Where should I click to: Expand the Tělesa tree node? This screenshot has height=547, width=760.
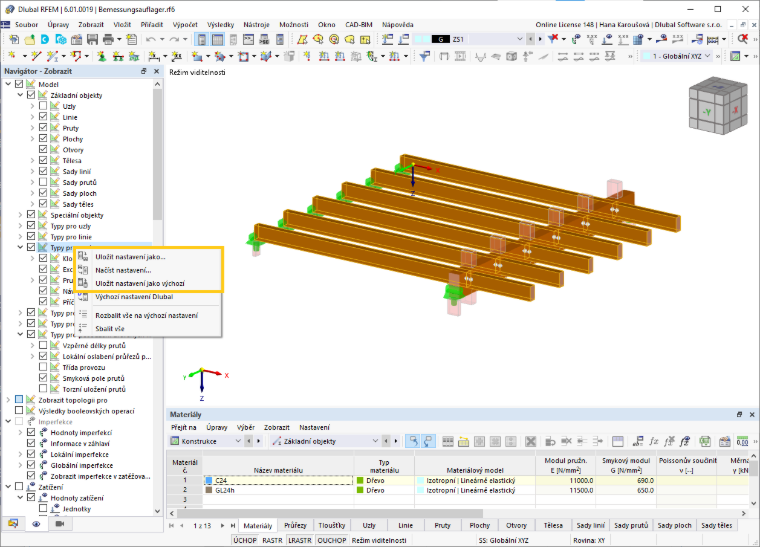pos(32,160)
